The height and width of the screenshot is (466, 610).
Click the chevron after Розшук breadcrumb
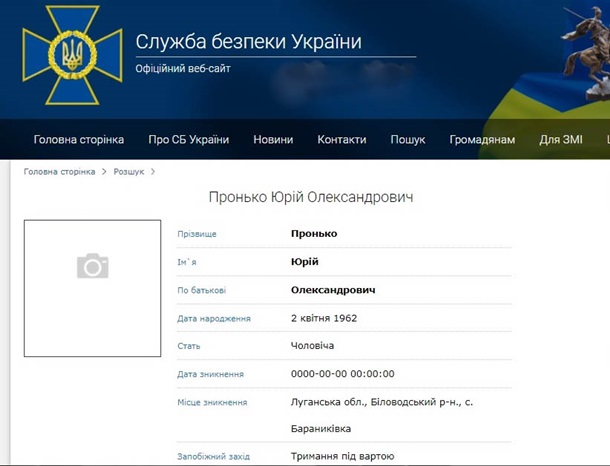153,172
